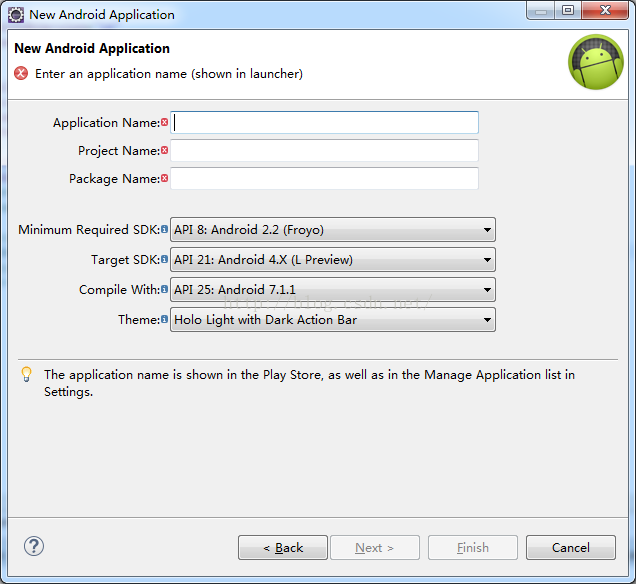Screen dimensions: 636x584
Task: Close the dialog window
Action: point(605,10)
